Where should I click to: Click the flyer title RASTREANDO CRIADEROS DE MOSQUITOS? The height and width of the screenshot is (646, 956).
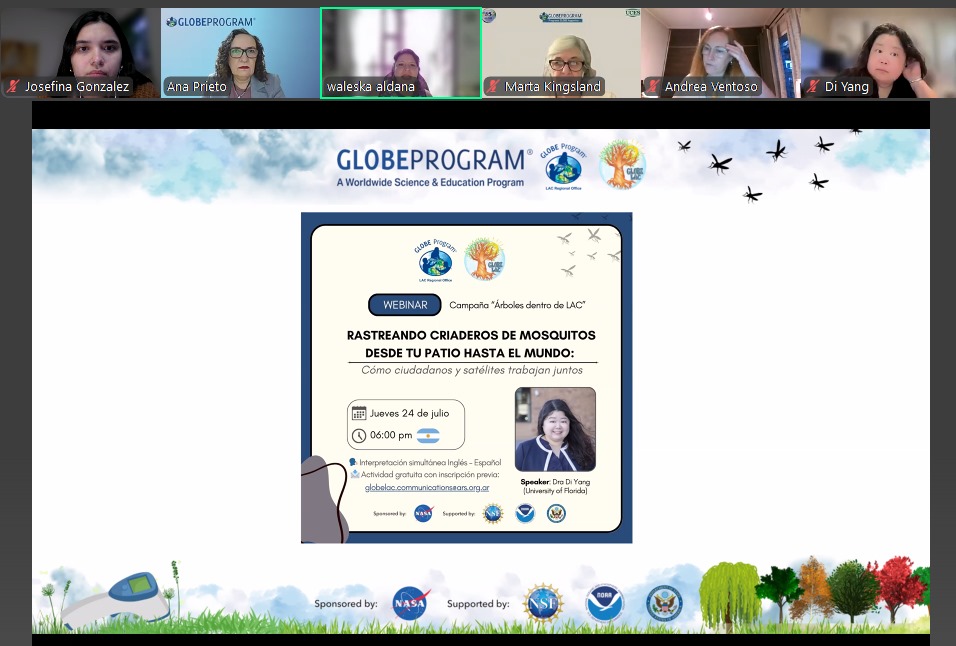coord(471,335)
